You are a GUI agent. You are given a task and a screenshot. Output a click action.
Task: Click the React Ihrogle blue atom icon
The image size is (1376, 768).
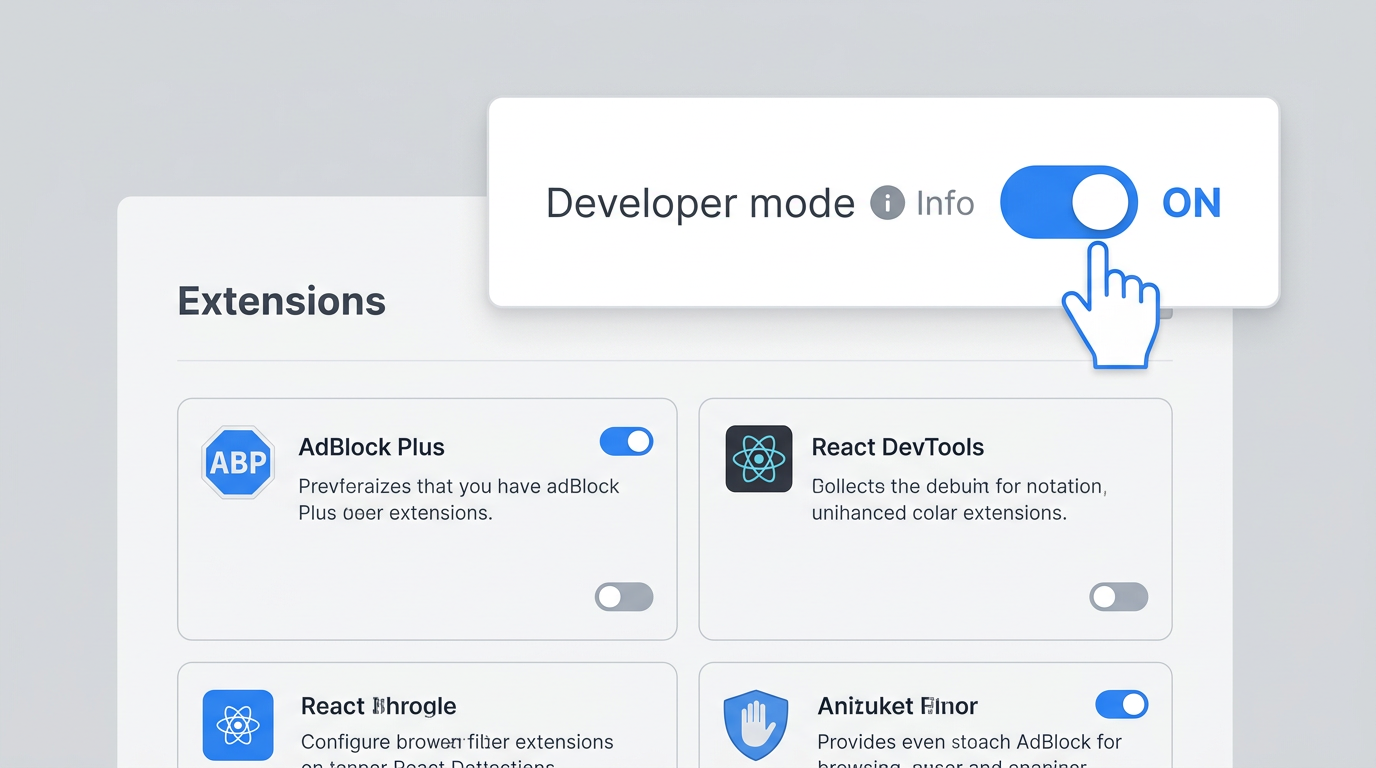tap(238, 725)
